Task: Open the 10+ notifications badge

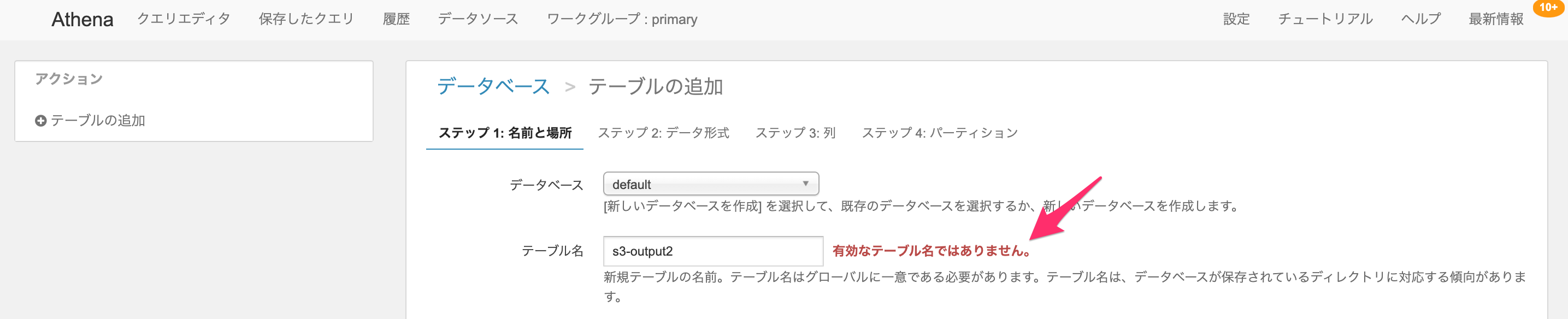Action: coord(1549,7)
